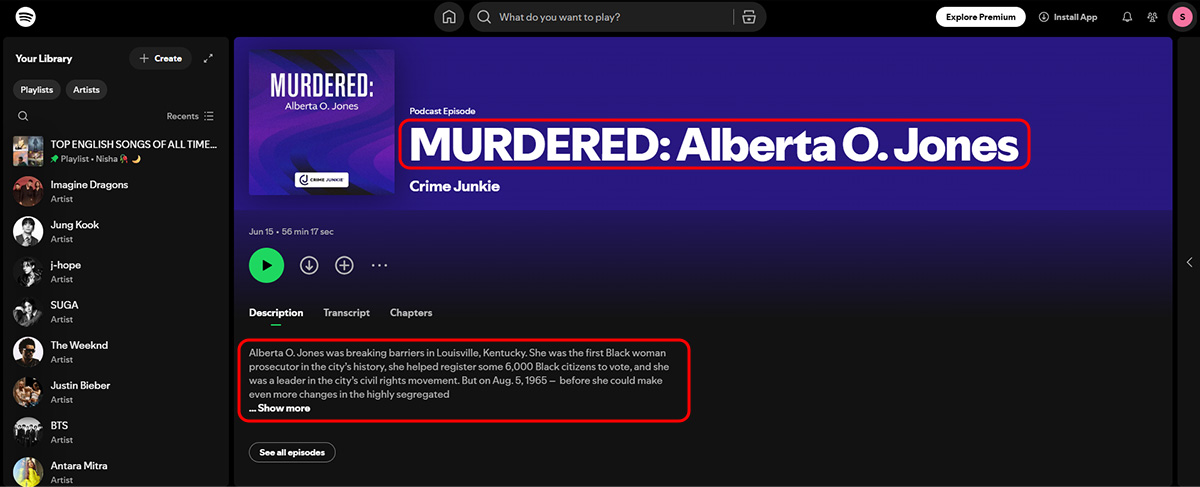Viewport: 1200px width, 487px height.
Task: Click the Explore Premium button
Action: point(981,17)
